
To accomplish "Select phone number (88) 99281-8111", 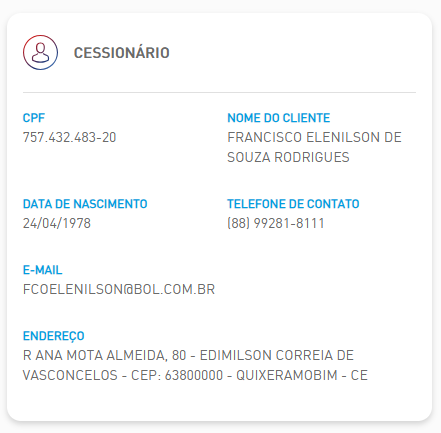I will pyautogui.click(x=276, y=223).
